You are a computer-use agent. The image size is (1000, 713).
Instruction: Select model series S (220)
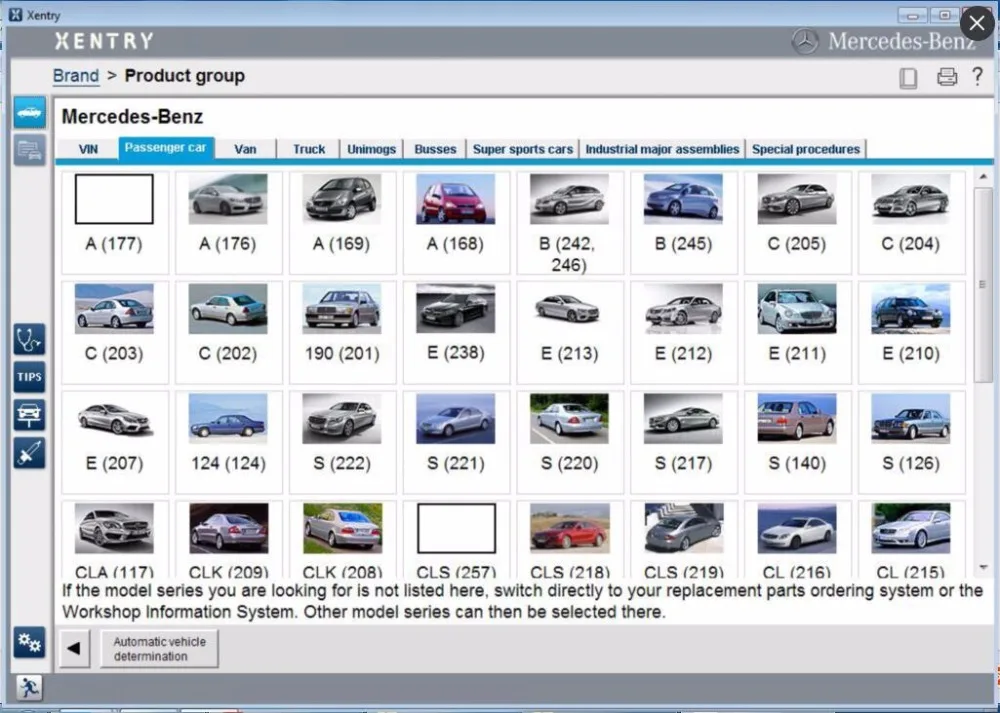pos(570,442)
